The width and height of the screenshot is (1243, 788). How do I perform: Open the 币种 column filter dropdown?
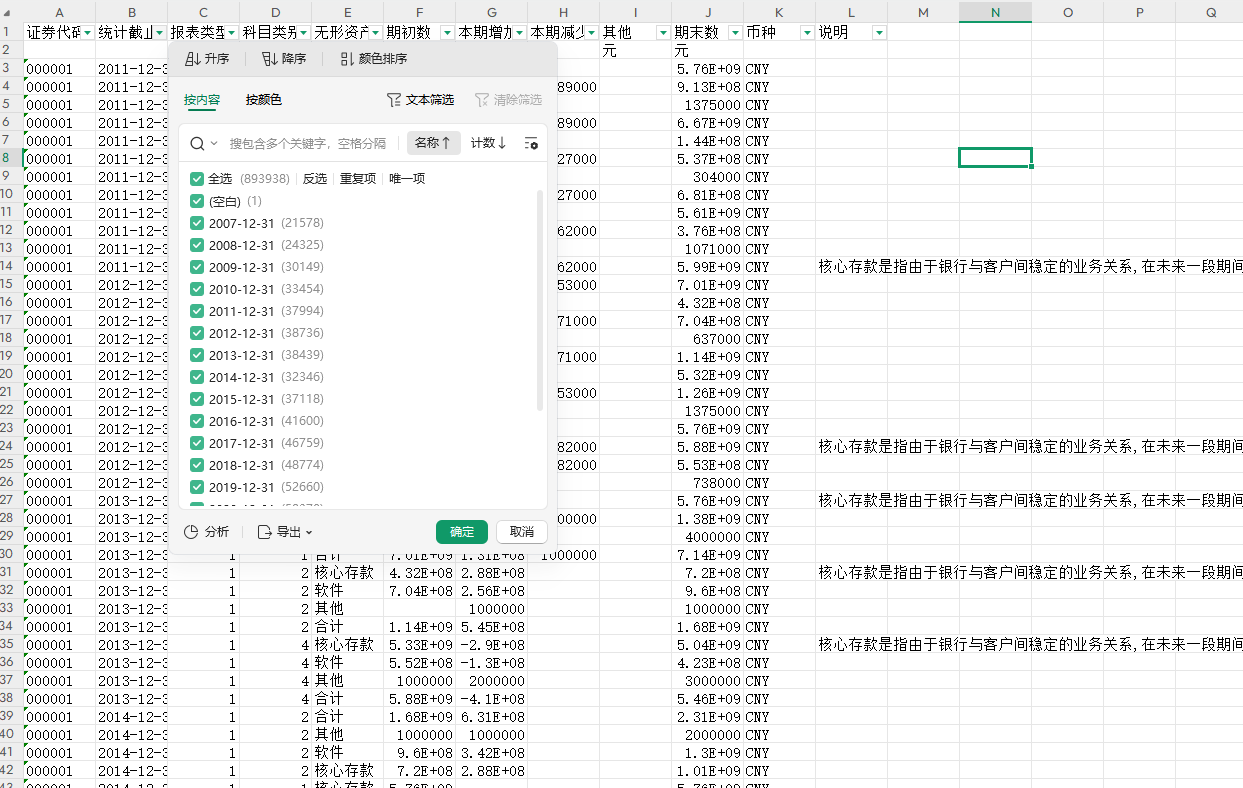(x=806, y=31)
